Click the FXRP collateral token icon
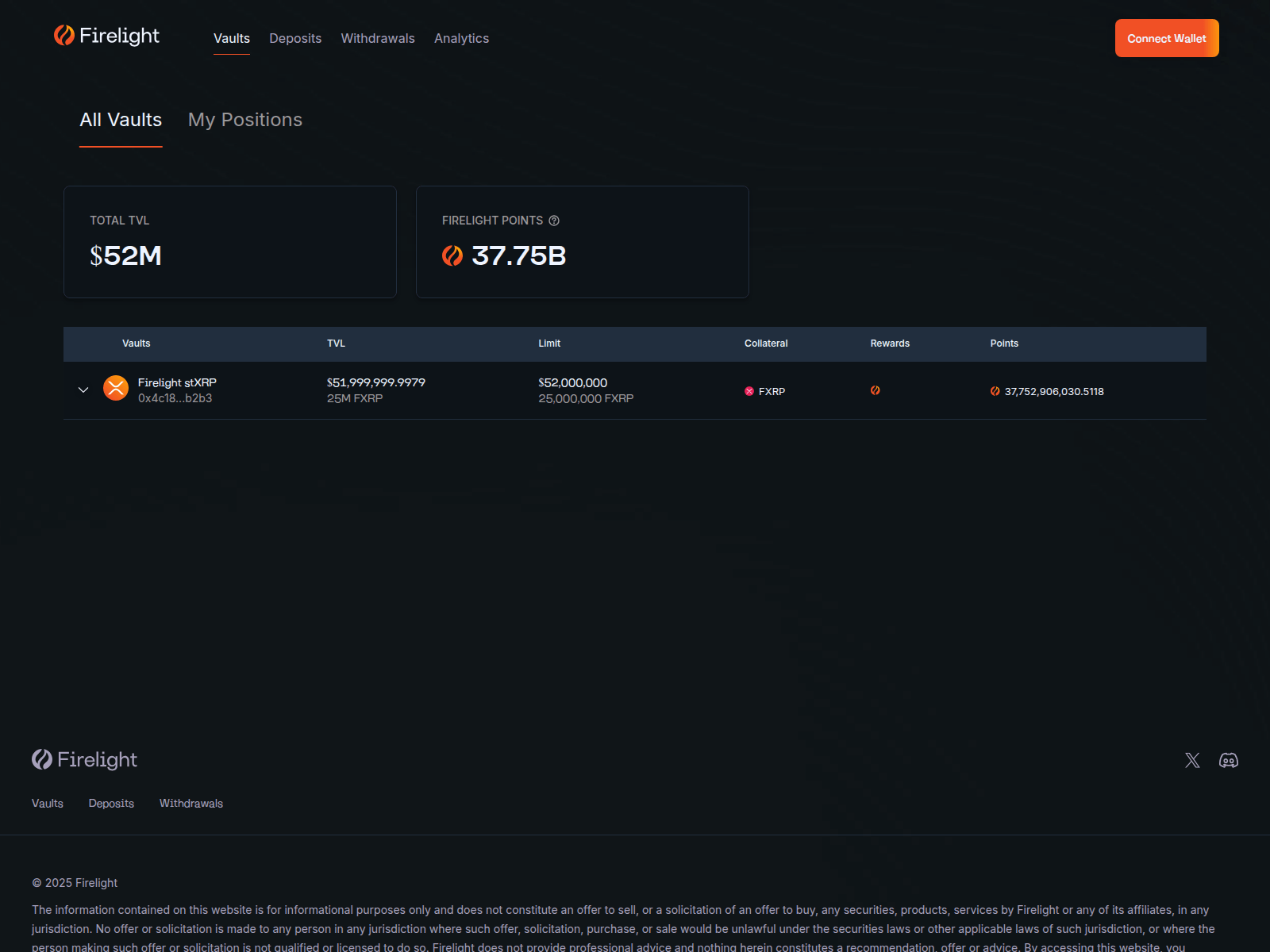Screen dimensions: 1270x952 pos(749,391)
